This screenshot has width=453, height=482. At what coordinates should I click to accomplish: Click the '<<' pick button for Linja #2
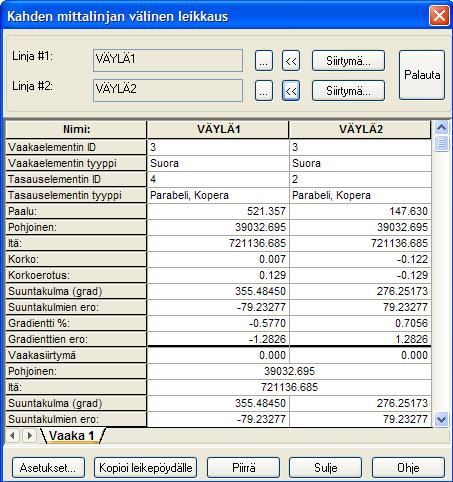291,91
